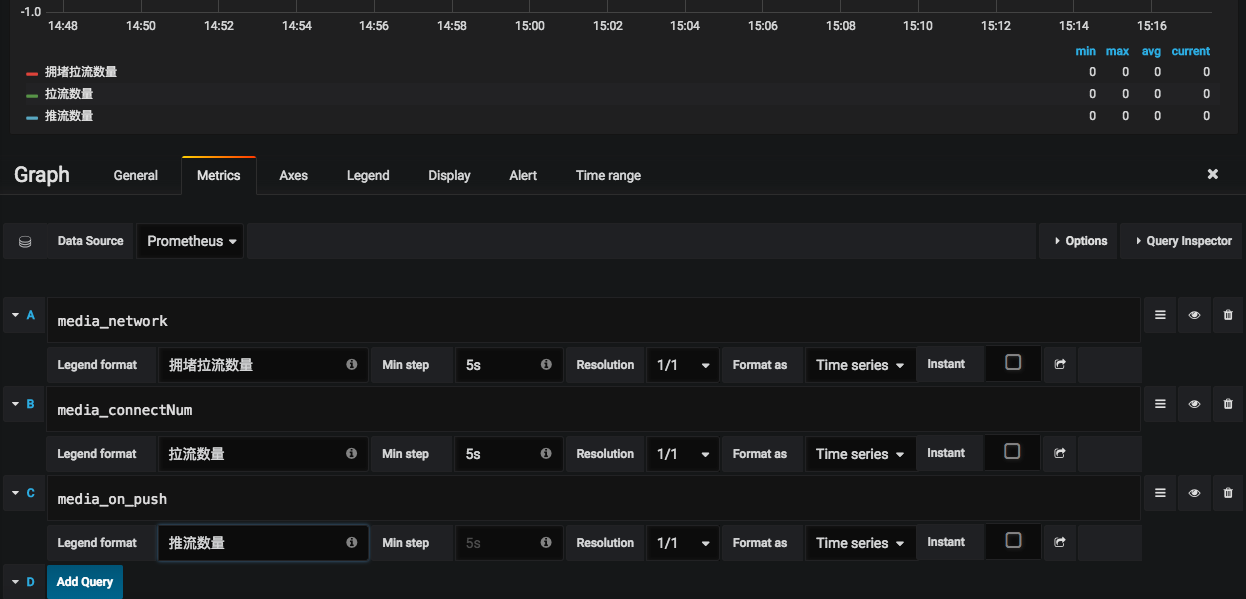Open Format as dropdown for query A

860,365
